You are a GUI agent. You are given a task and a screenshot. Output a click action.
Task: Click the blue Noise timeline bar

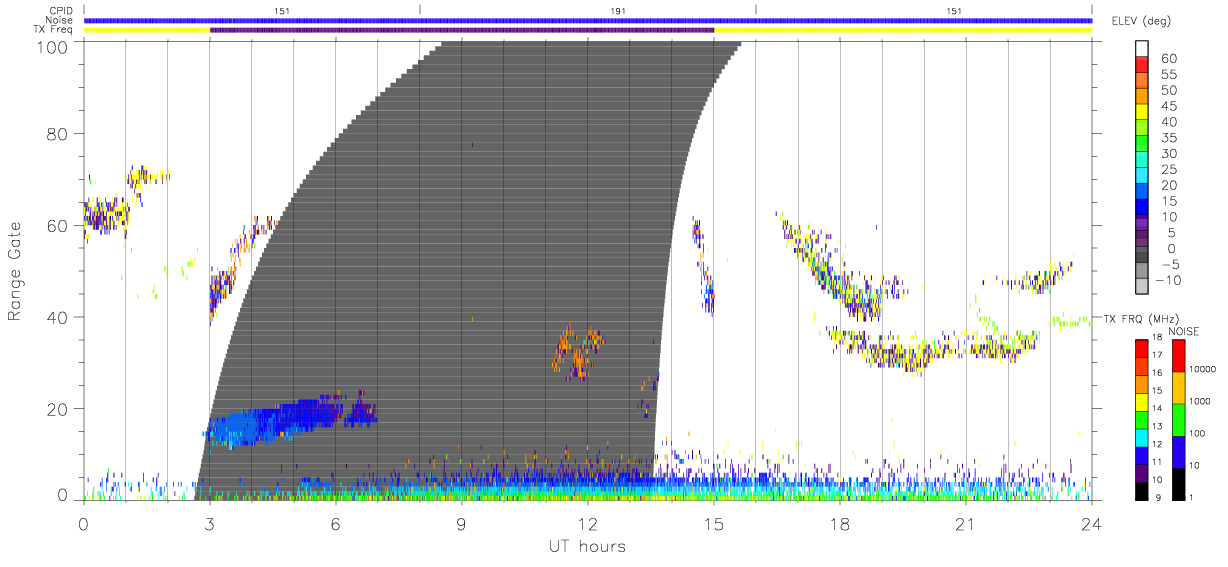(x=588, y=20)
